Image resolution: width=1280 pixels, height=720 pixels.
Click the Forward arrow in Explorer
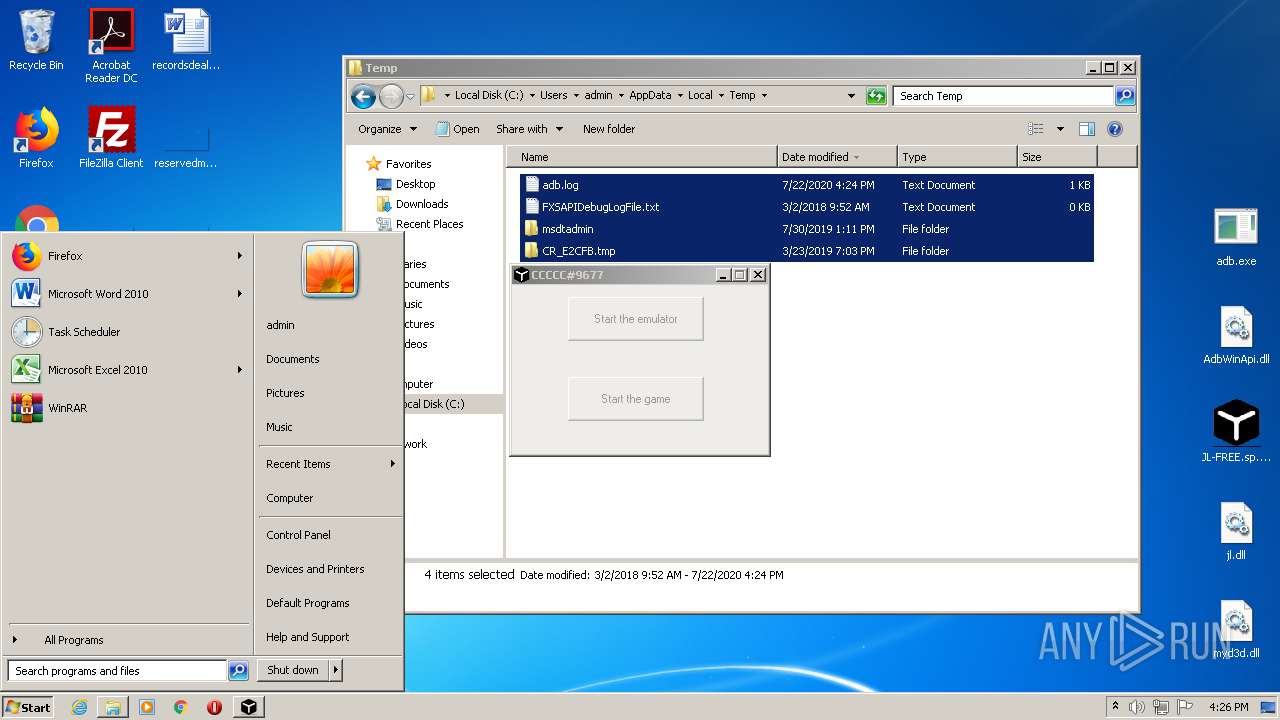click(x=391, y=96)
